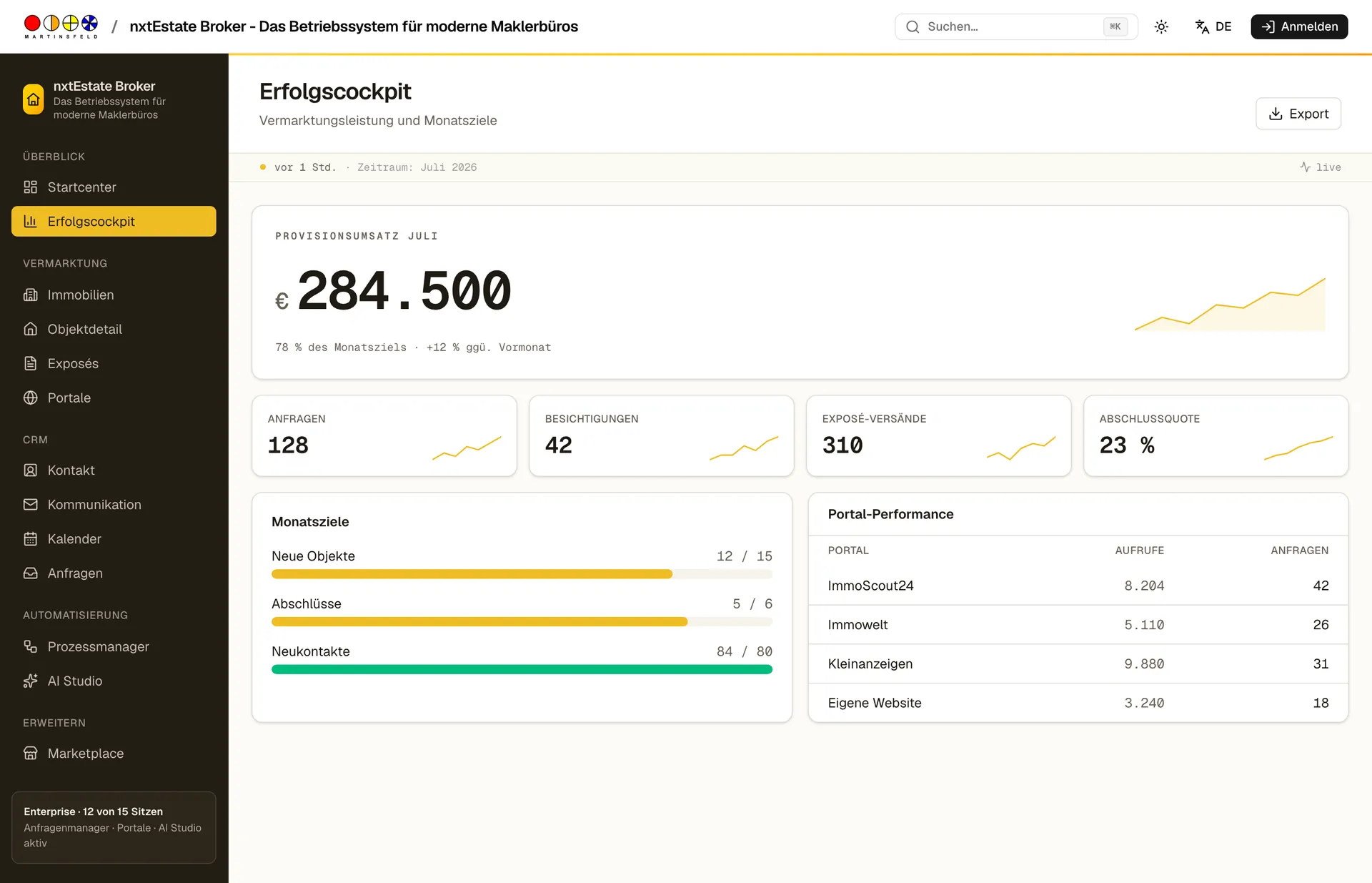This screenshot has width=1372, height=883.
Task: Open the Kommunikation menu item
Action: click(x=114, y=505)
